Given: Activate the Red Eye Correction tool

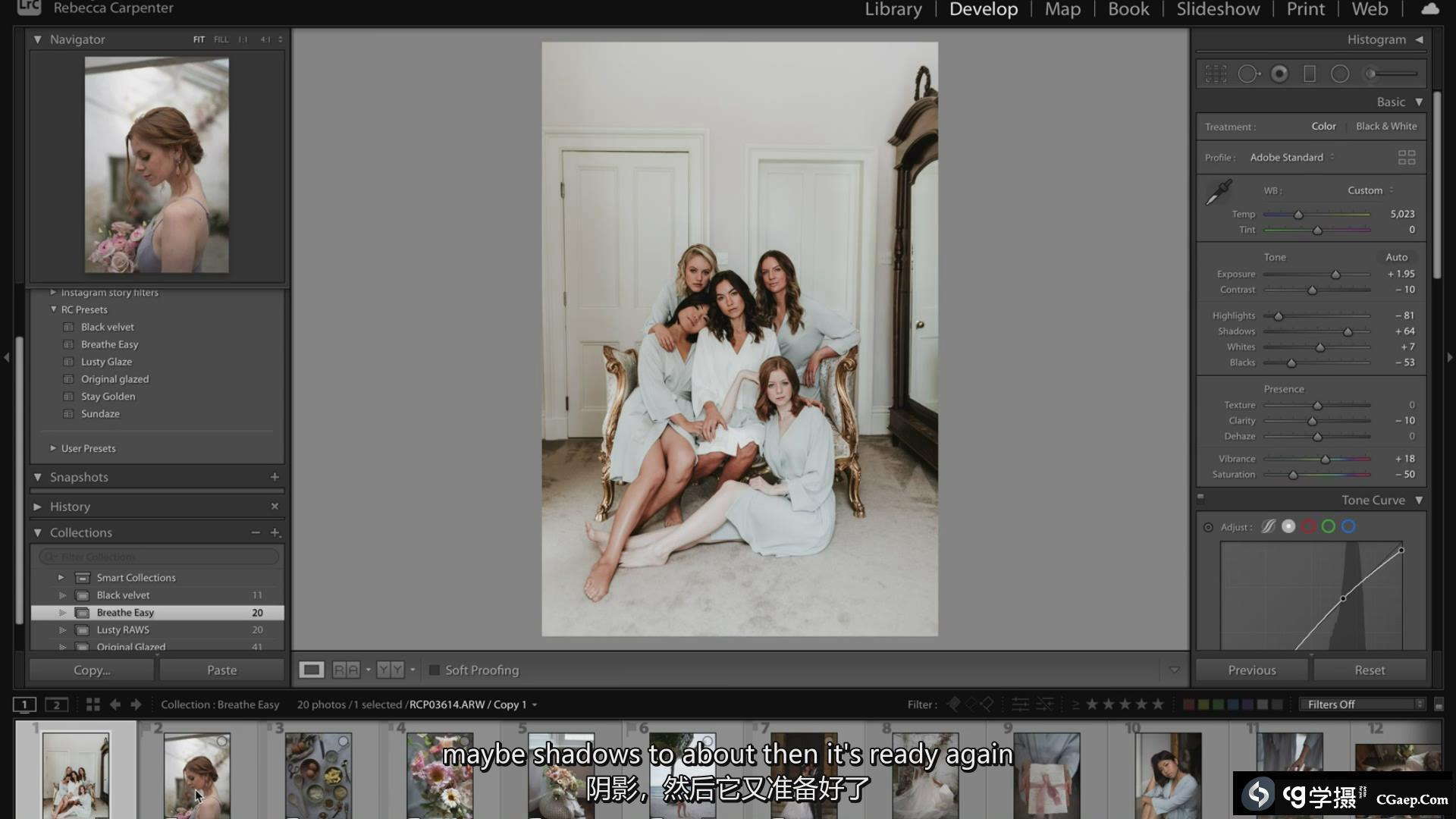Looking at the screenshot, I should click(1279, 74).
